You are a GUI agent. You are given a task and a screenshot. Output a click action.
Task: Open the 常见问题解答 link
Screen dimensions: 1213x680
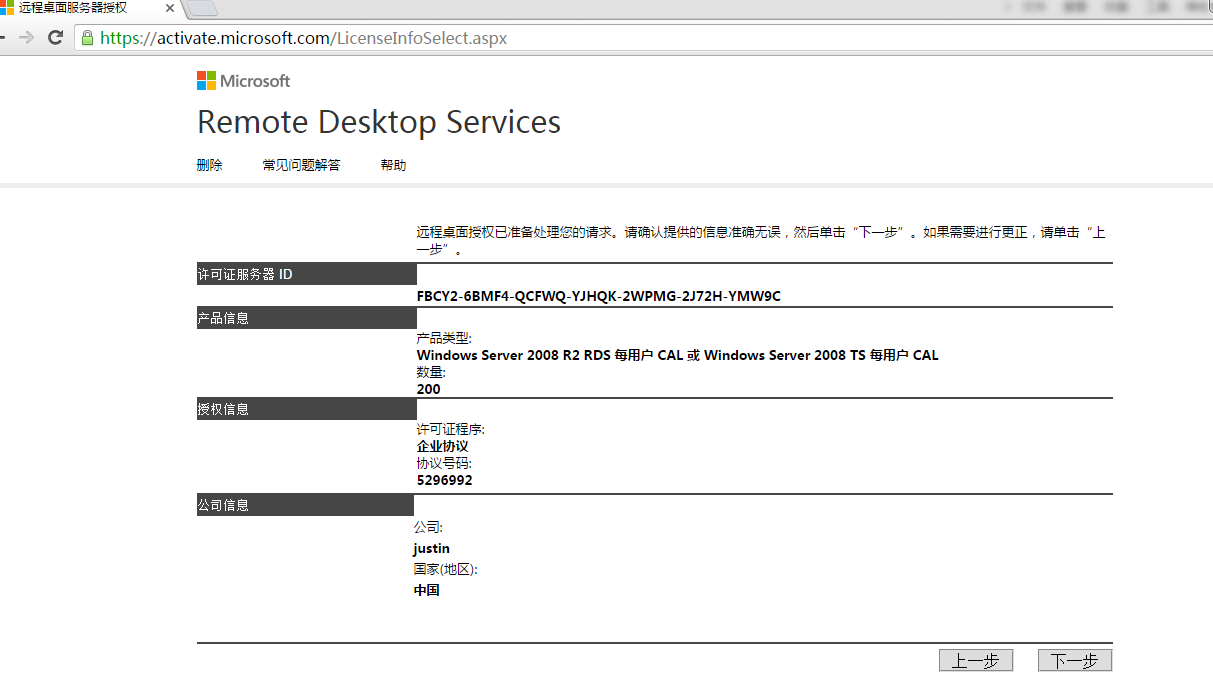[301, 165]
